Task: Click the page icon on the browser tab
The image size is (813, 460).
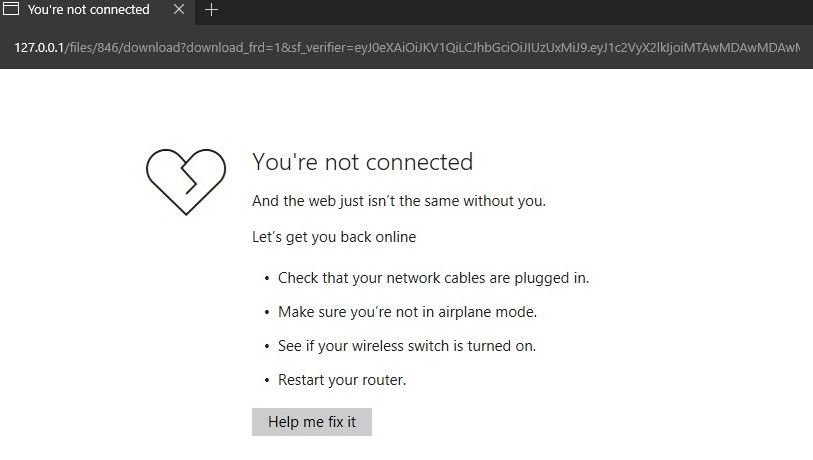Action: (11, 10)
